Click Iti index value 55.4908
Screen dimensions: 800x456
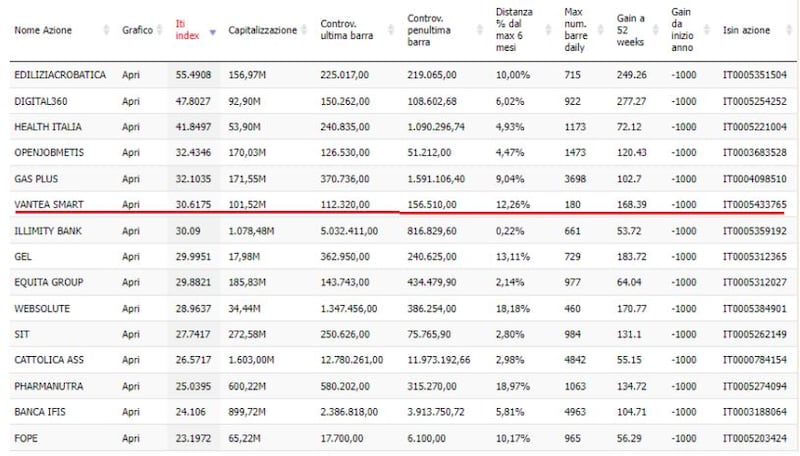(193, 75)
